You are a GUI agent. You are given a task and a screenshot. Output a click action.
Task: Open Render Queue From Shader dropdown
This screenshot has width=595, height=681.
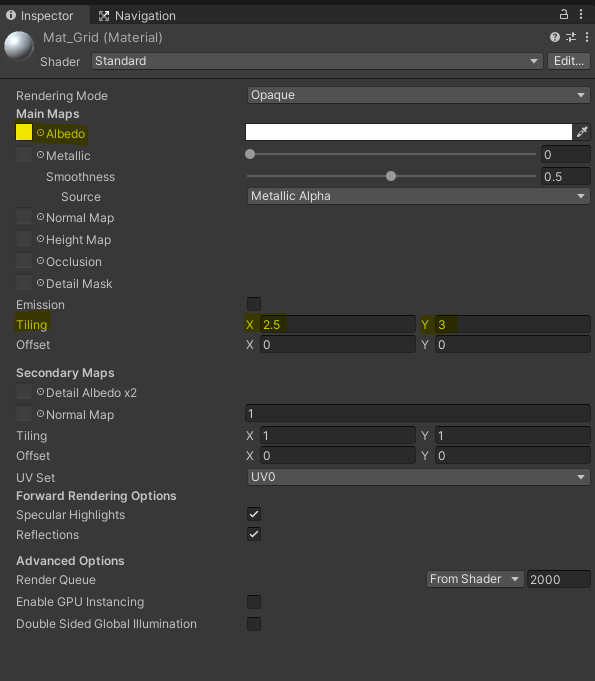point(475,579)
